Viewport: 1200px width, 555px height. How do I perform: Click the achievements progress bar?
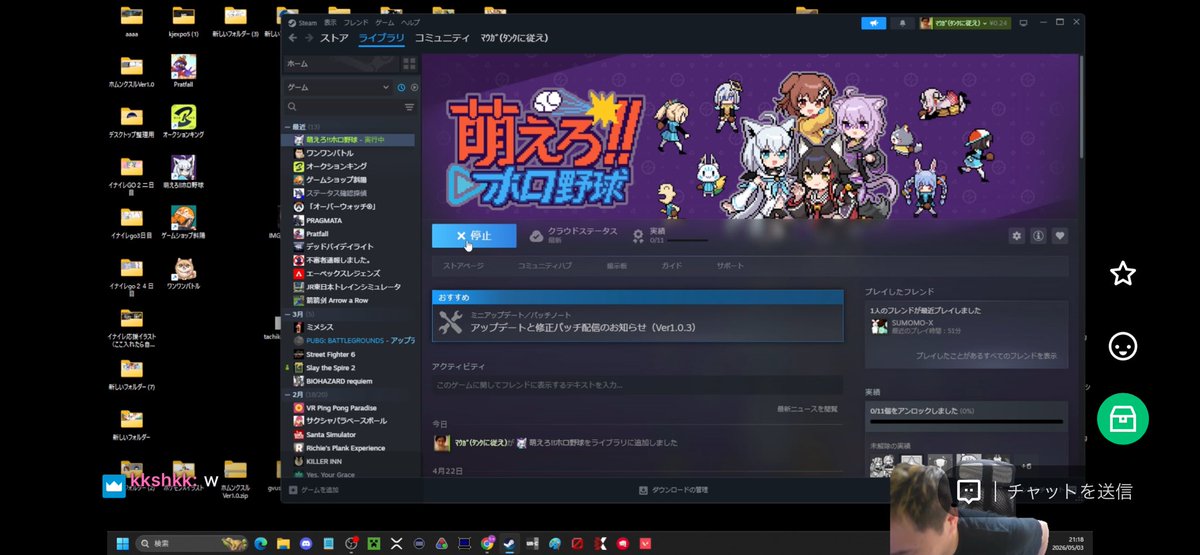click(x=965, y=421)
